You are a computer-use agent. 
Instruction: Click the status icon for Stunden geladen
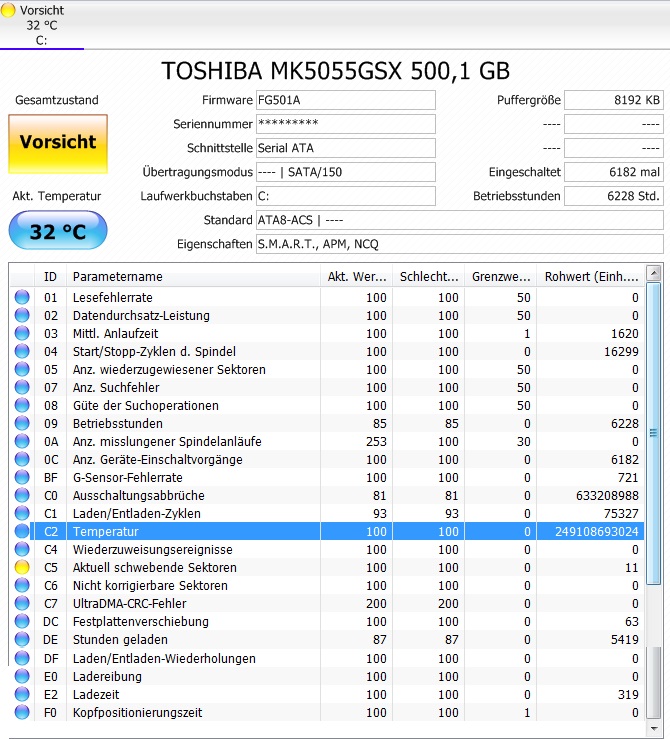pyautogui.click(x=22, y=640)
